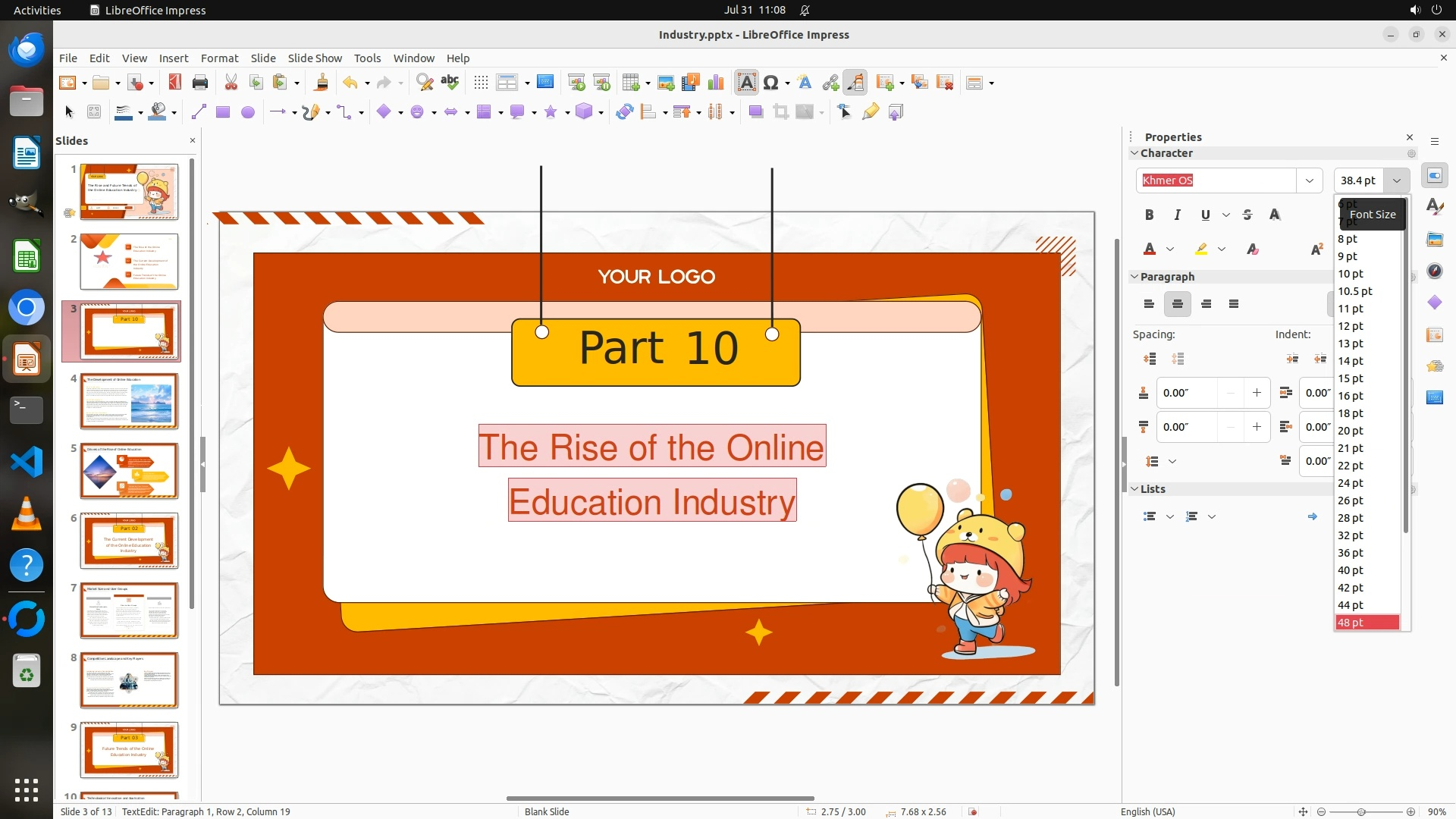Select slide 5 thumbnail in Slides panel
Screen dimensions: 1456x819
point(129,471)
